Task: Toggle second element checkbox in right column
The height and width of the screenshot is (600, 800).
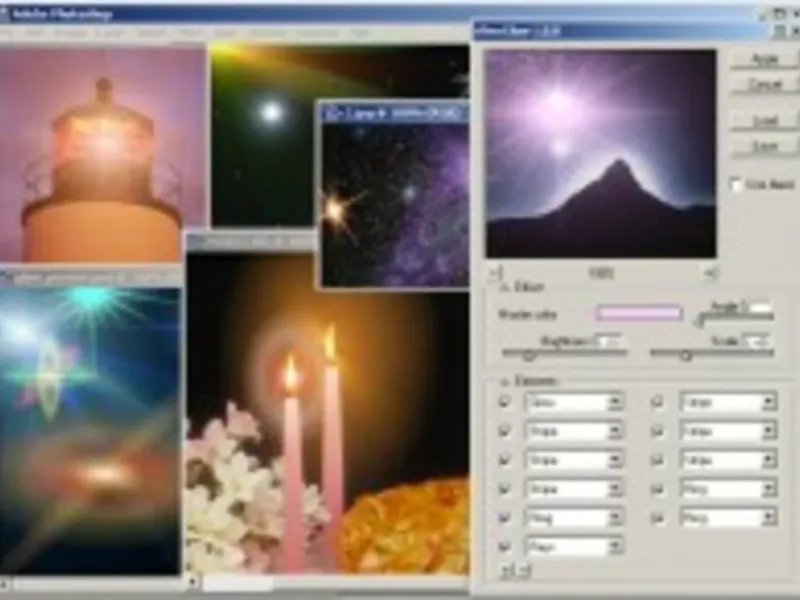Action: coord(658,431)
